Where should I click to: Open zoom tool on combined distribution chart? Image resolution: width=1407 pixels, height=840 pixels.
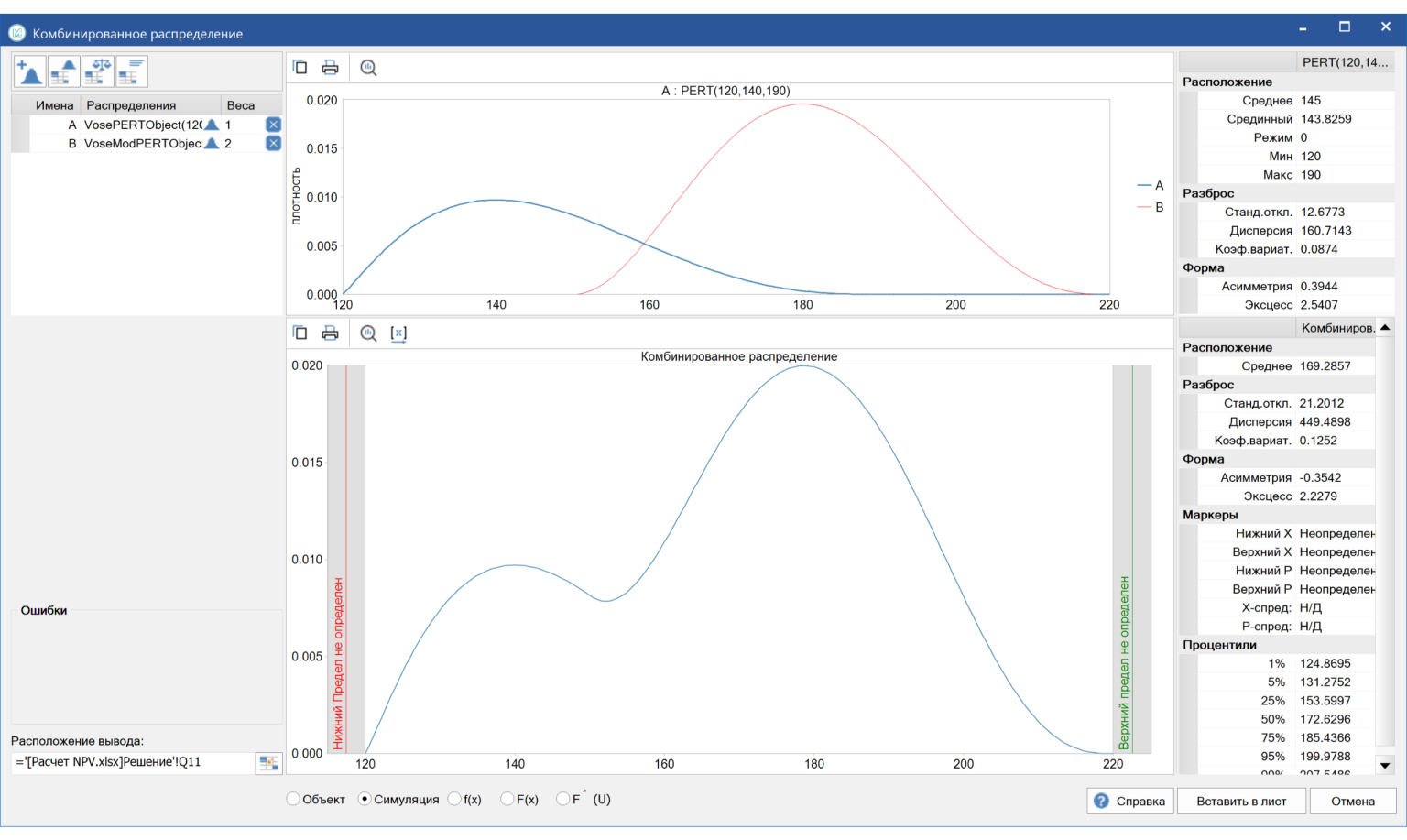[368, 333]
